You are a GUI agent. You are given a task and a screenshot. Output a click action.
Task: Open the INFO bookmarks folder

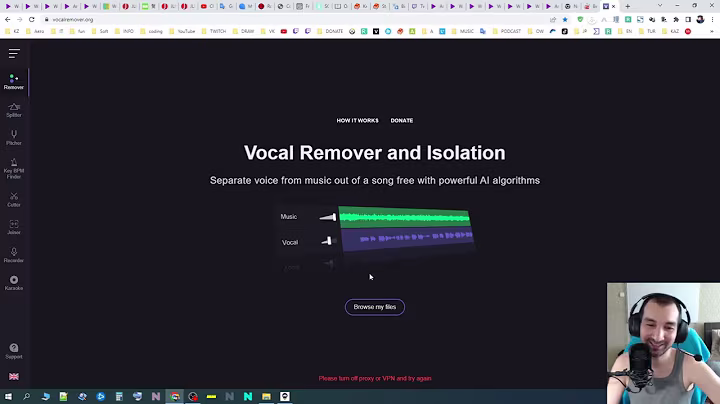124,31
